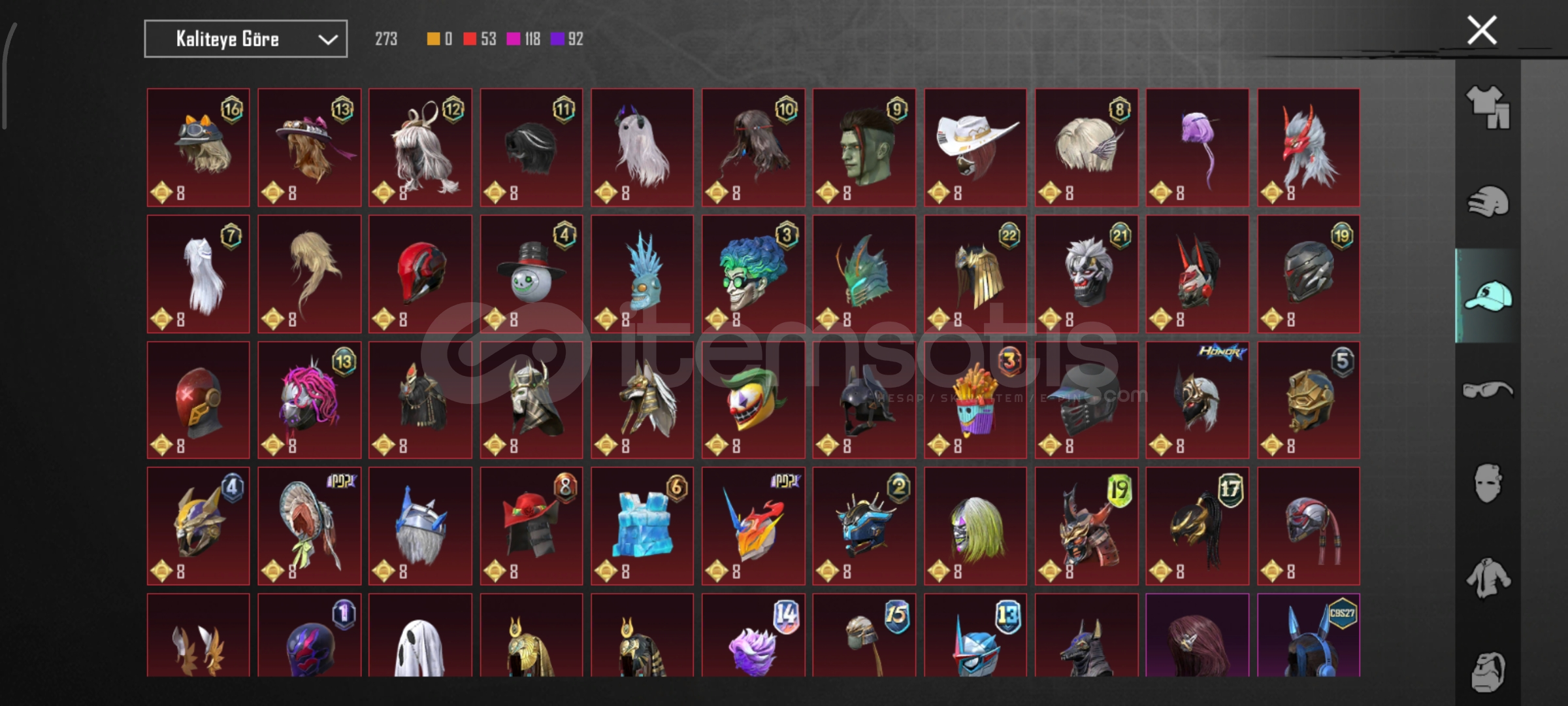Choose the french fries head item

coord(975,400)
